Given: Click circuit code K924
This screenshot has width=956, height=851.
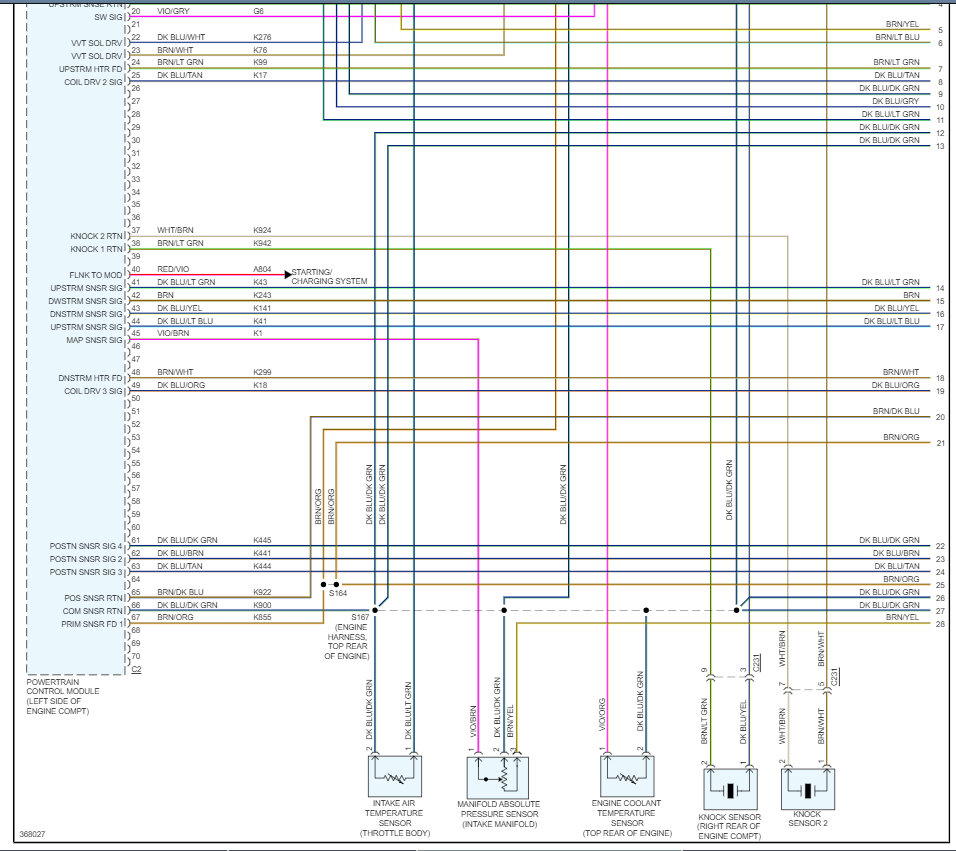Looking at the screenshot, I should (262, 230).
